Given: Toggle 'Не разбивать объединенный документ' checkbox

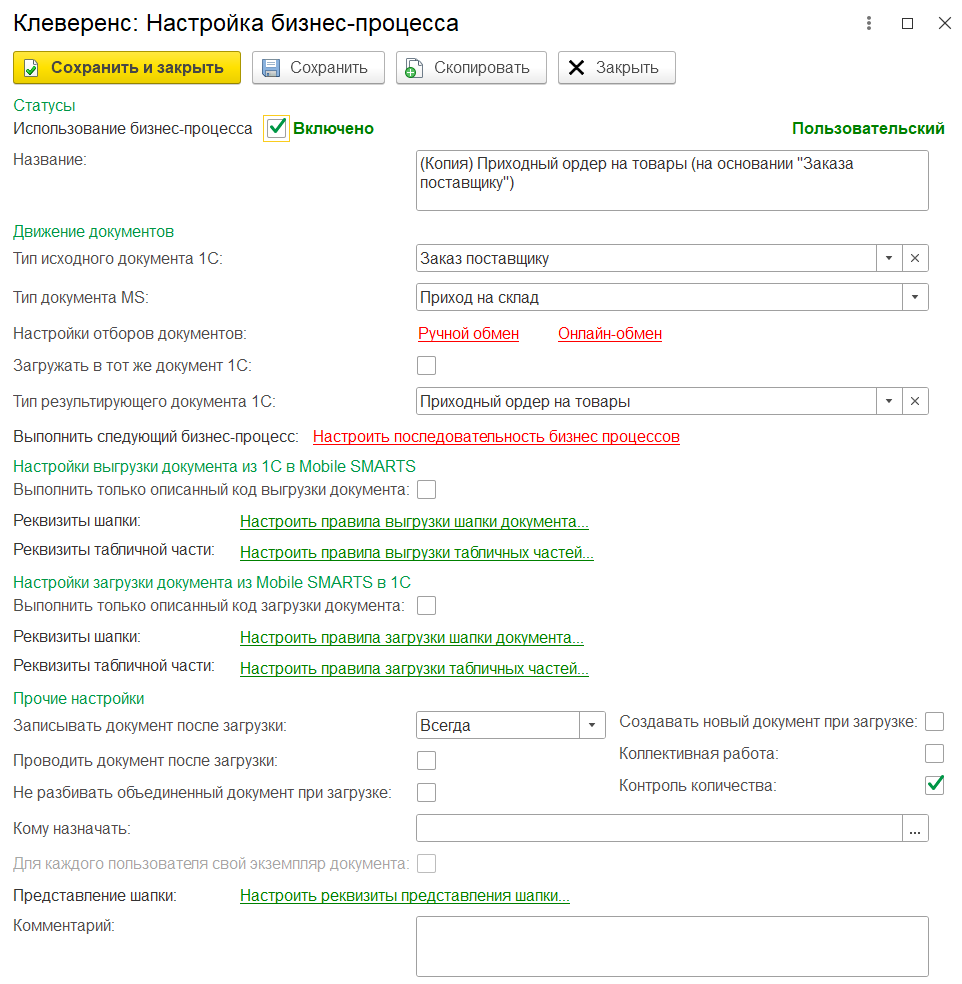Looking at the screenshot, I should (427, 793).
